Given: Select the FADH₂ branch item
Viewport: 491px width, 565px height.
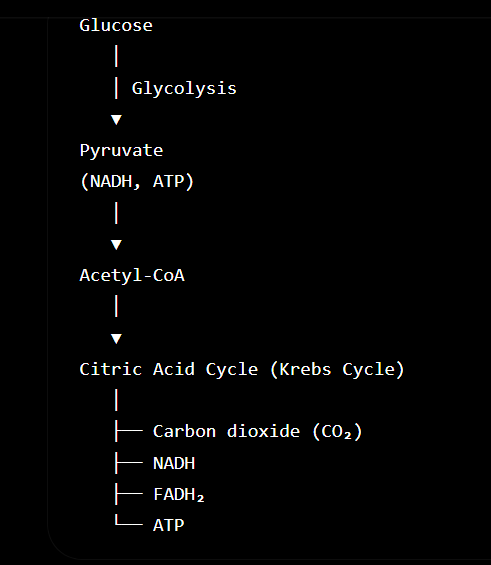Looking at the screenshot, I should 179,494.
